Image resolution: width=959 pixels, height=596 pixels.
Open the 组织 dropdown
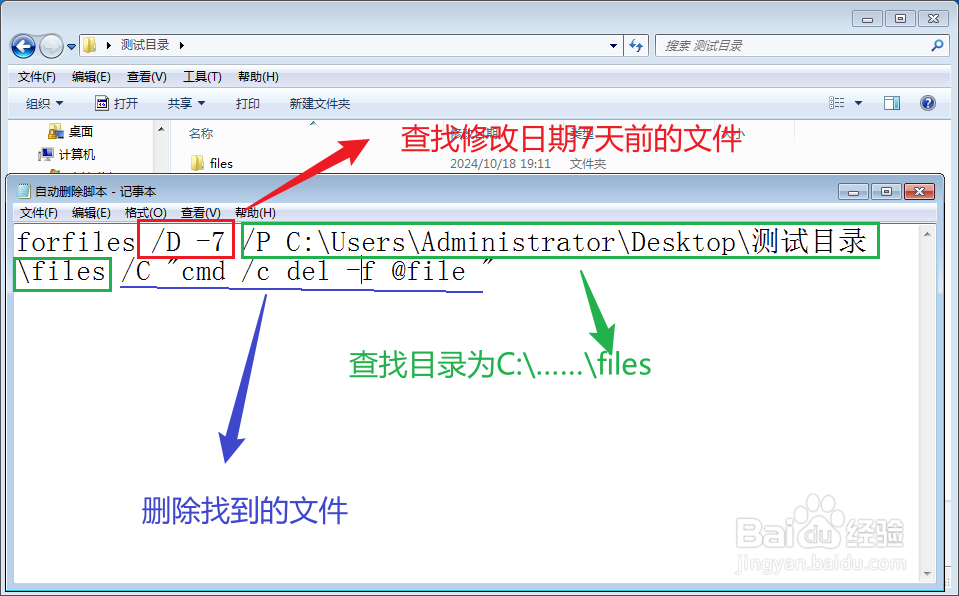pos(45,102)
